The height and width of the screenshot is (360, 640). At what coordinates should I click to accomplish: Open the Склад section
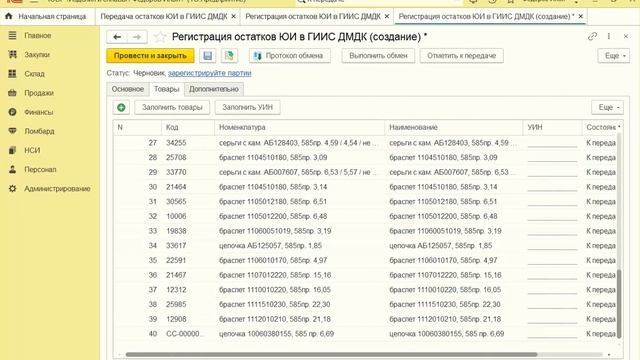(34, 73)
